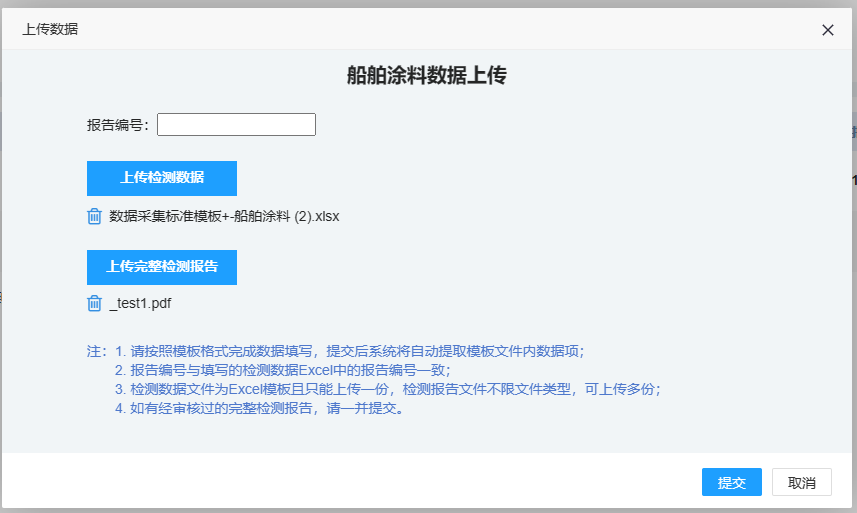The width and height of the screenshot is (857, 513).
Task: Click the 注: label before the notes
Action: [x=97, y=351]
